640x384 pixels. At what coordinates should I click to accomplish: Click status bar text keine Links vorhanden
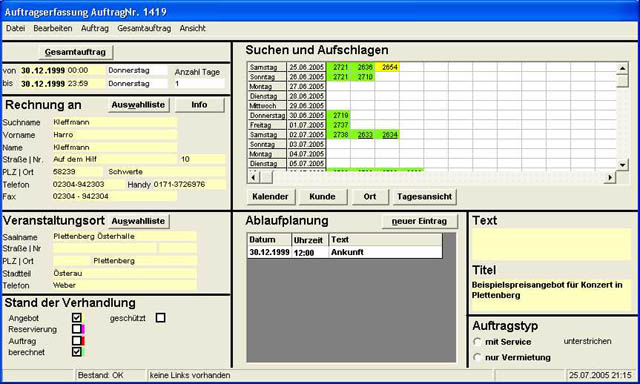pos(190,375)
